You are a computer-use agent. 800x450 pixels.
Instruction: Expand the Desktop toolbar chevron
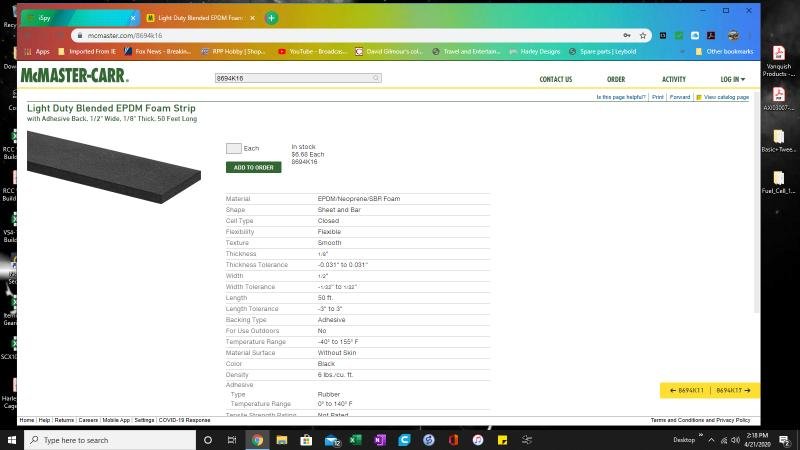pyautogui.click(x=701, y=435)
